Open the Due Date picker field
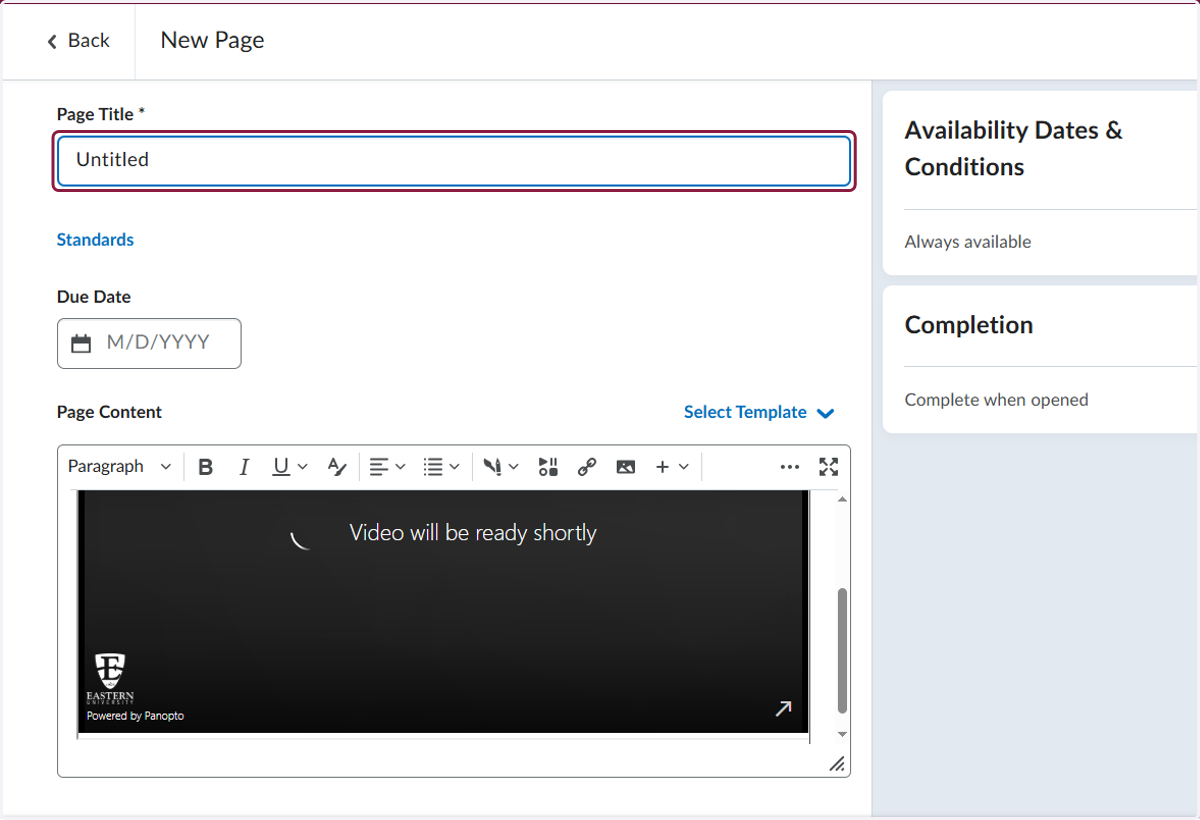Viewport: 1200px width, 820px height. click(x=149, y=343)
